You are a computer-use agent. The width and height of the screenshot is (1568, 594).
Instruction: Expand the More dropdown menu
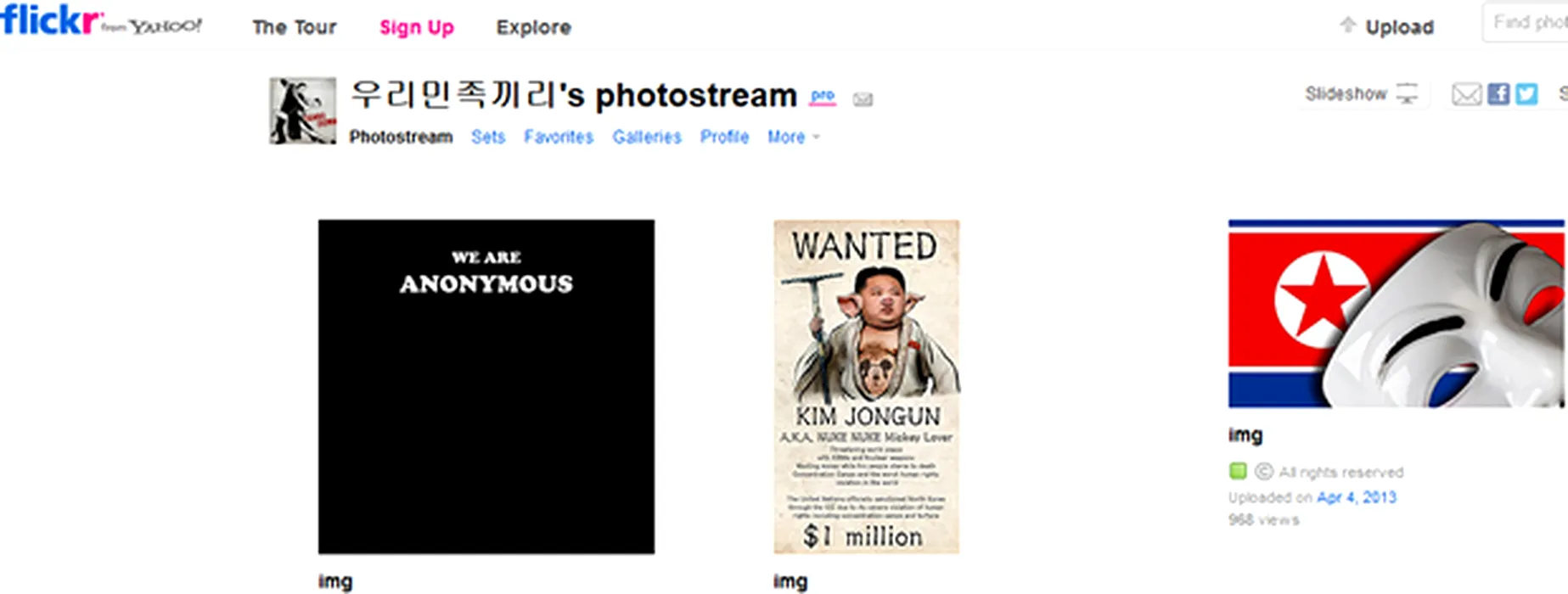point(794,137)
